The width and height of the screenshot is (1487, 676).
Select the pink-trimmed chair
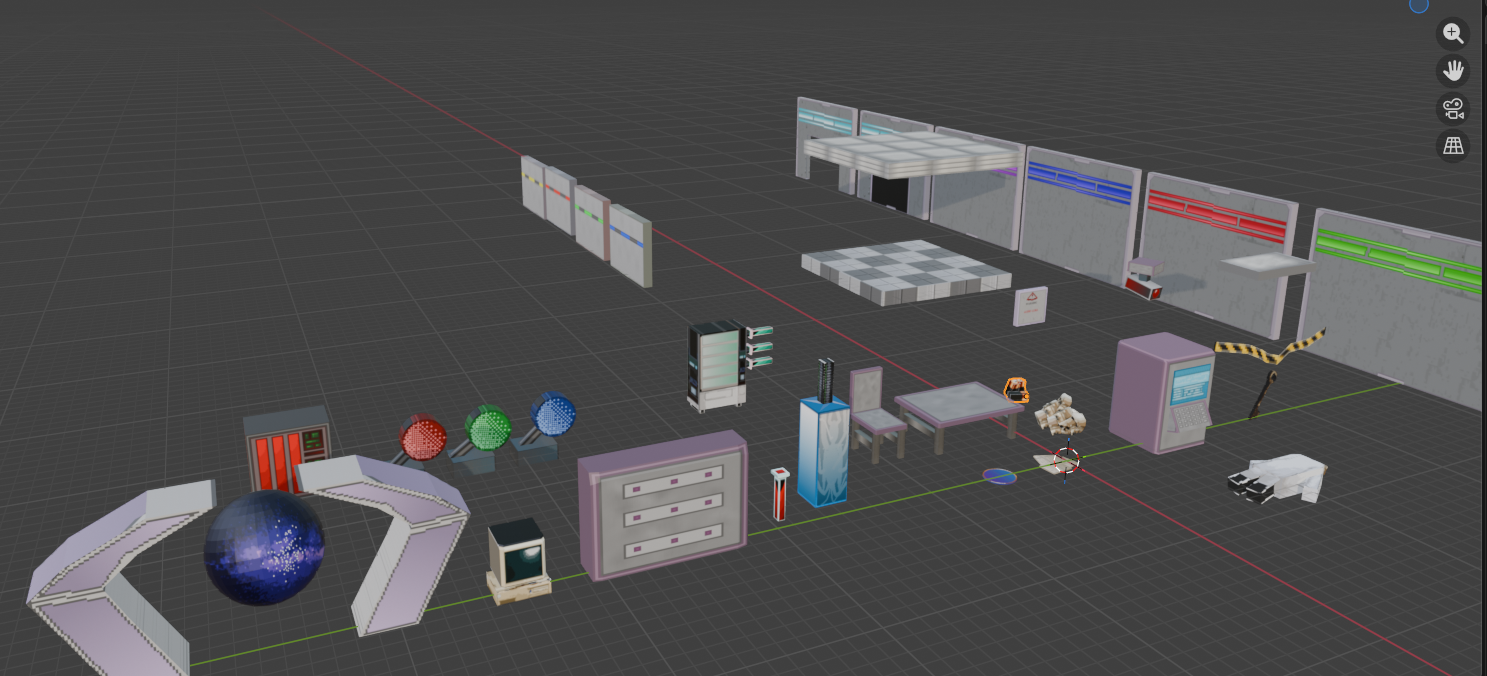(876, 414)
